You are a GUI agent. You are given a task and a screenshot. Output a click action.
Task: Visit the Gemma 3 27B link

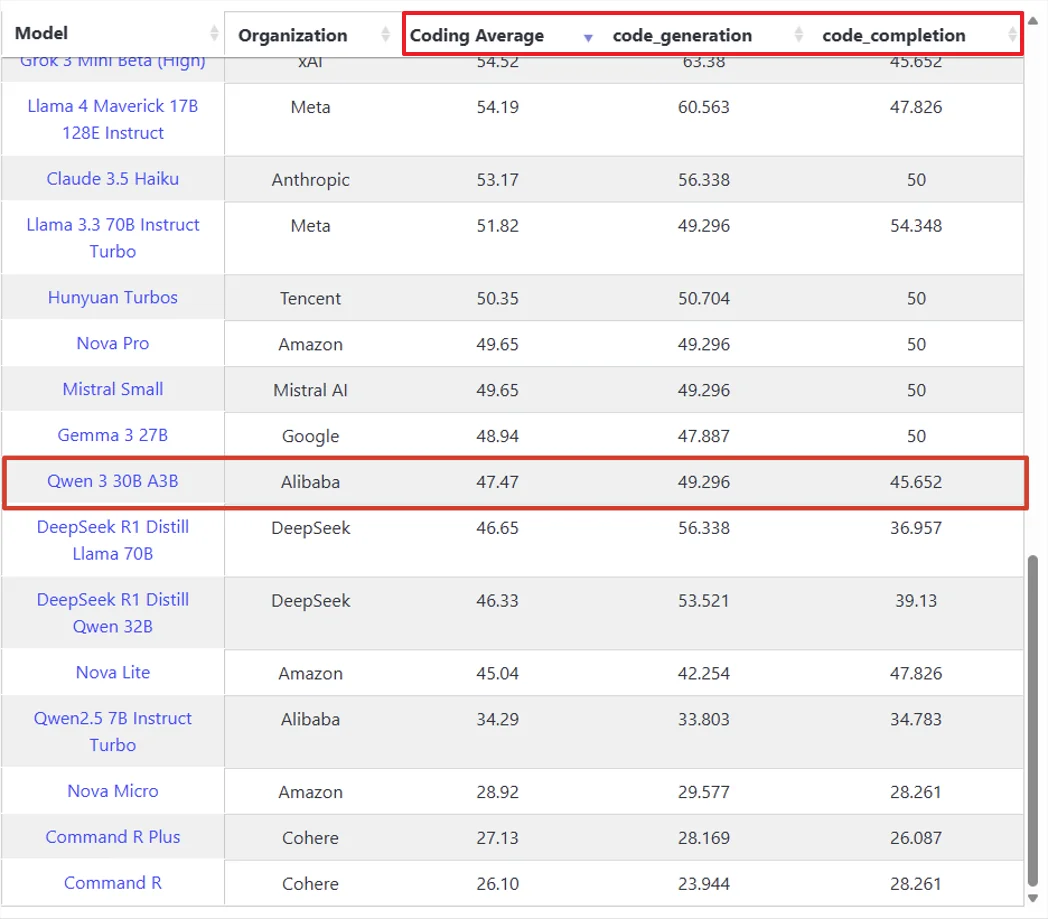click(113, 435)
